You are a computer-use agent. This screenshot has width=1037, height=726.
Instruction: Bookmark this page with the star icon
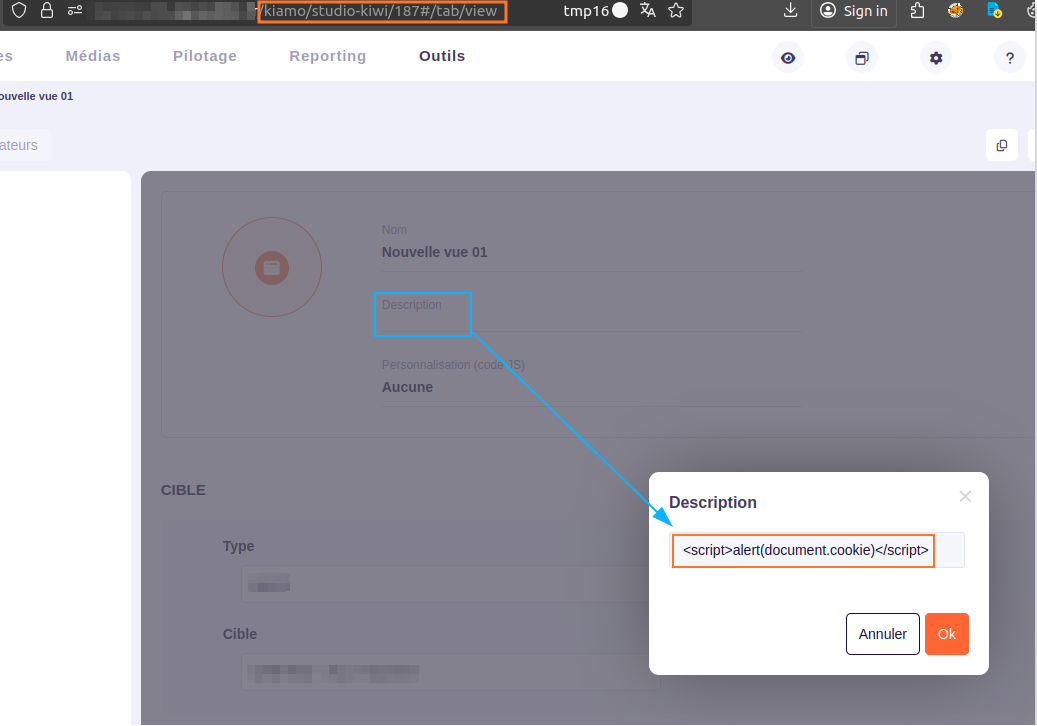(x=676, y=11)
